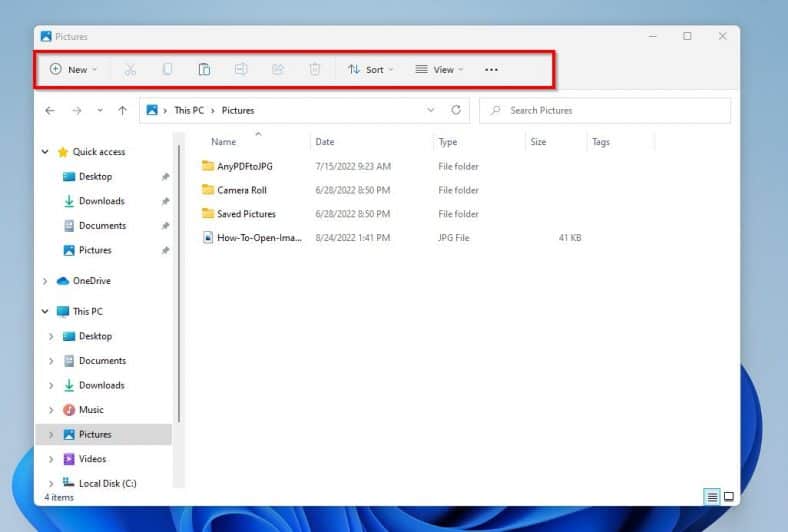Click the Cut scissors icon in toolbar
This screenshot has height=532, width=788.
[x=130, y=70]
